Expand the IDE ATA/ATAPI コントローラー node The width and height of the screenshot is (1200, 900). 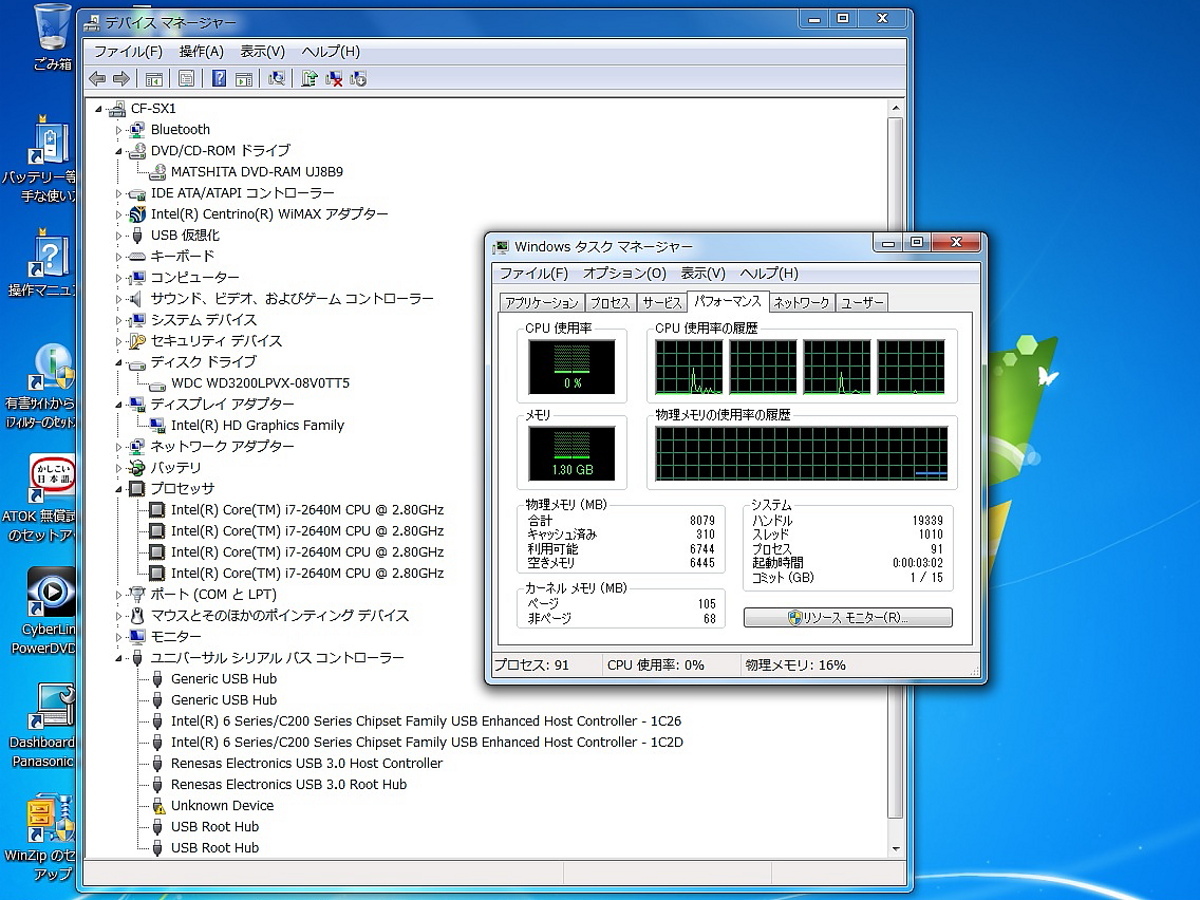point(118,193)
